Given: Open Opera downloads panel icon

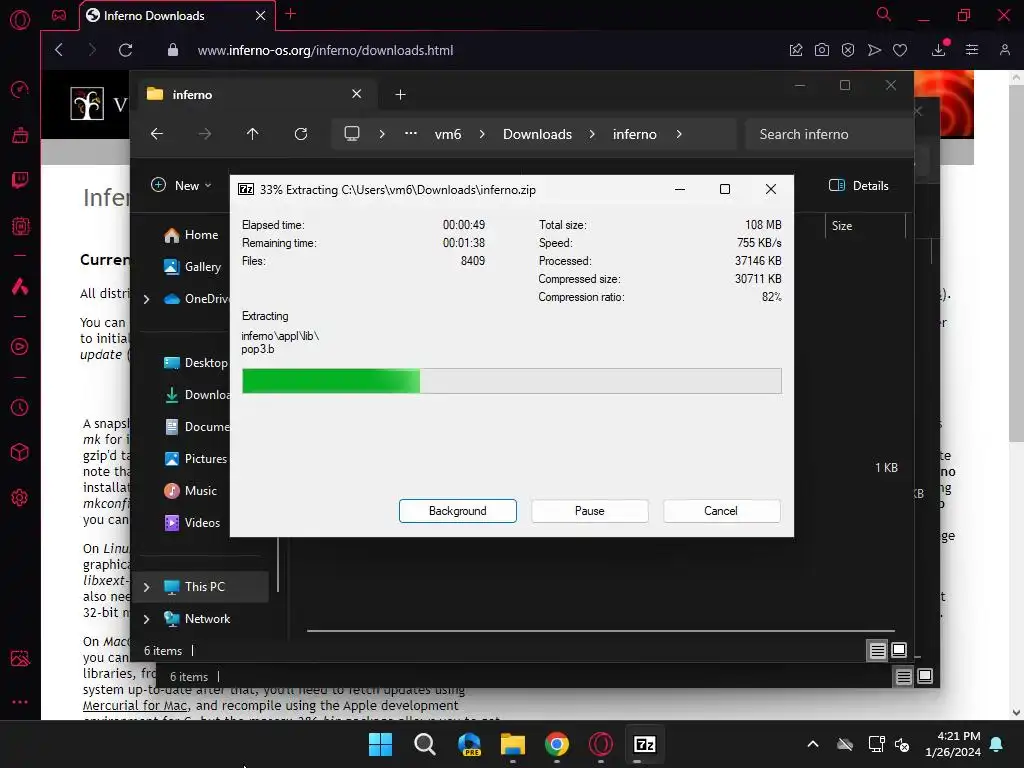Looking at the screenshot, I should tap(938, 50).
